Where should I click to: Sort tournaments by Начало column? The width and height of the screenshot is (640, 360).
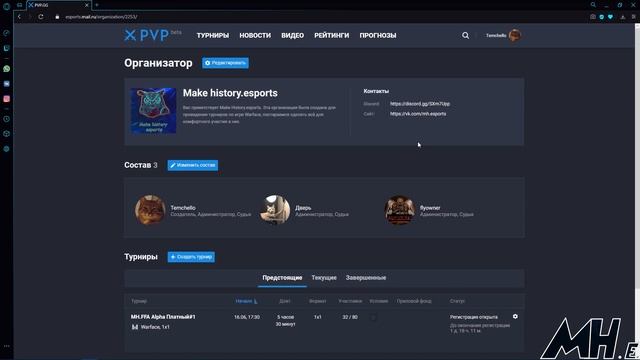coord(246,301)
